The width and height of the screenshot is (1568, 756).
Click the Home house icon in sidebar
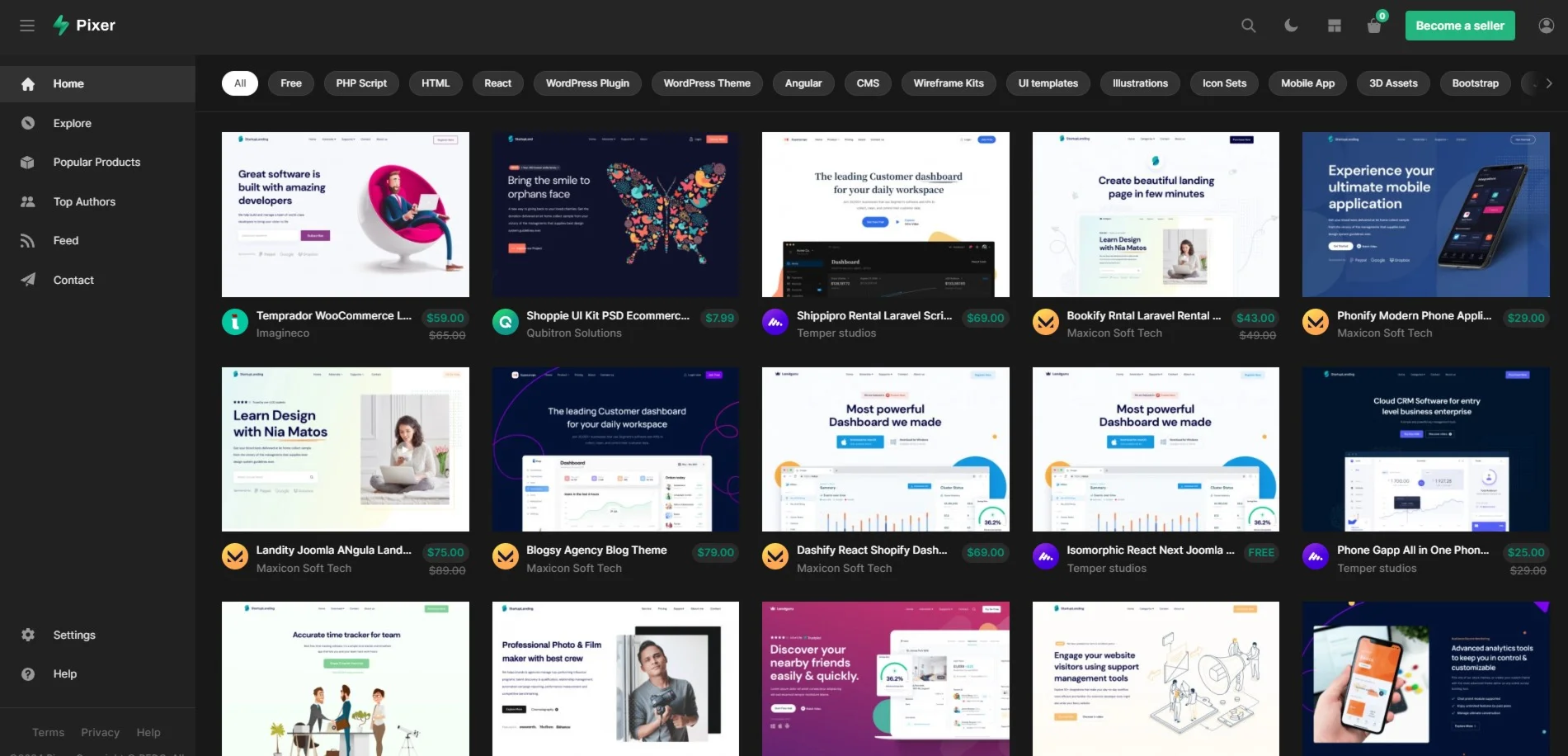(28, 84)
